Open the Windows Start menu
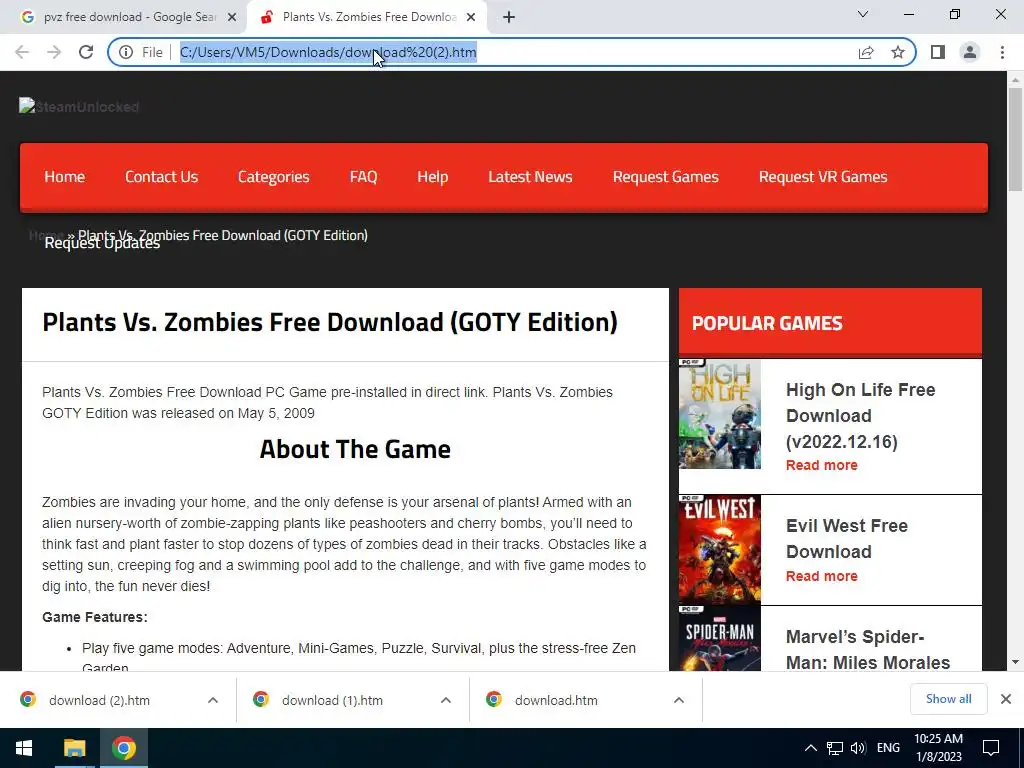 tap(24, 748)
